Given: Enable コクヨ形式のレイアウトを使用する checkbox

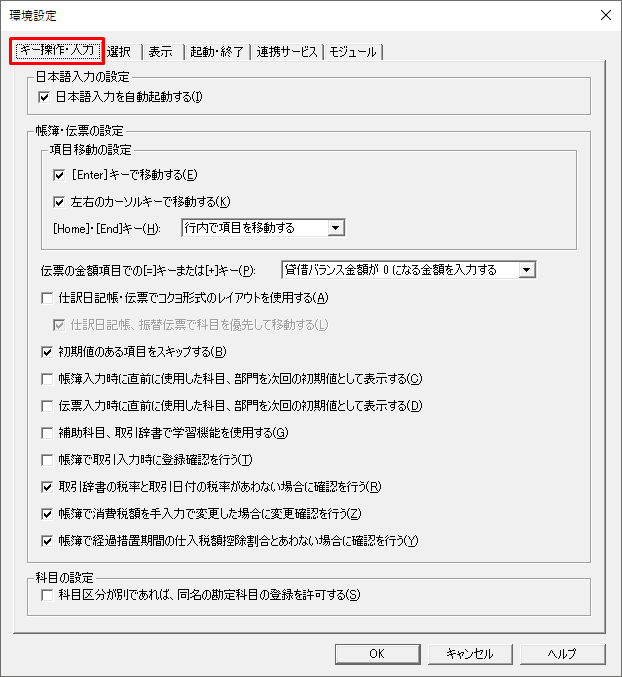Looking at the screenshot, I should click(47, 298).
